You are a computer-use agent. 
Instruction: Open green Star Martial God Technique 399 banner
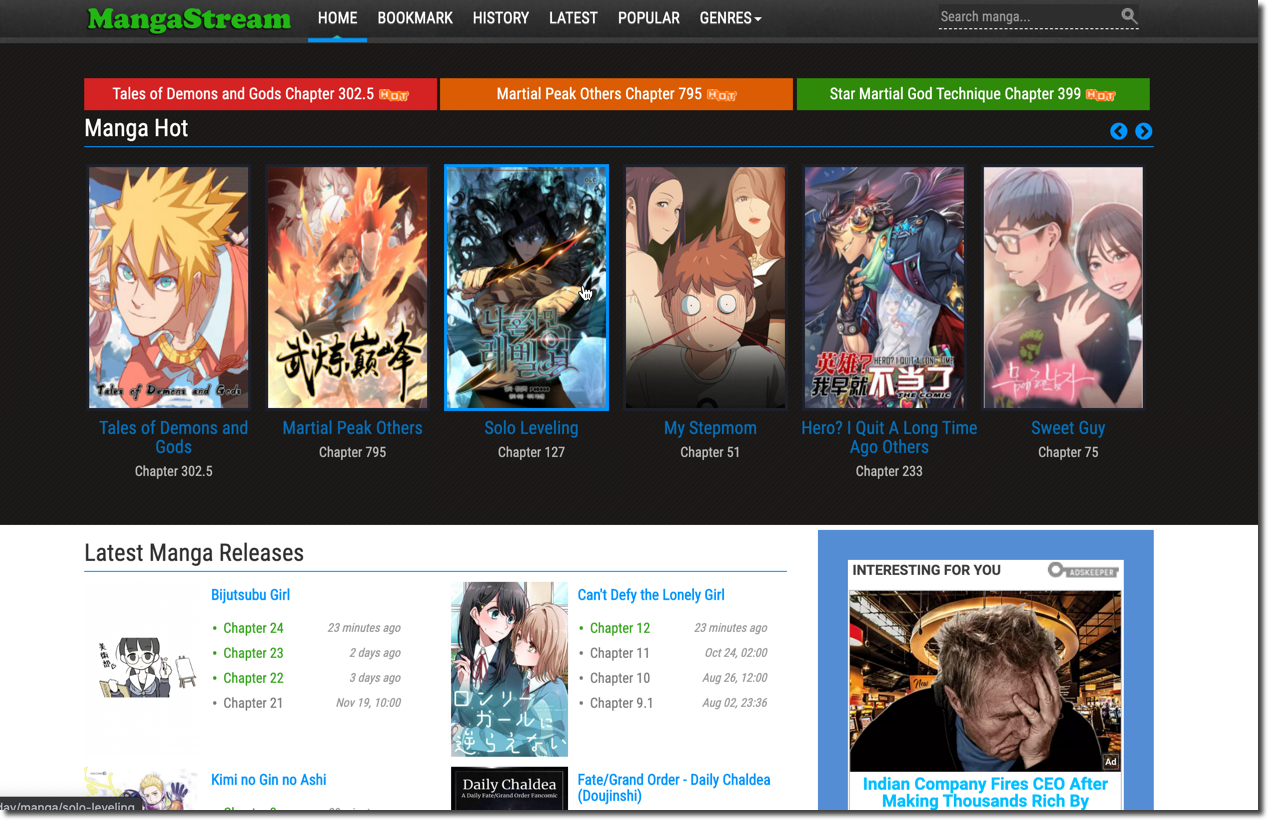(x=973, y=94)
